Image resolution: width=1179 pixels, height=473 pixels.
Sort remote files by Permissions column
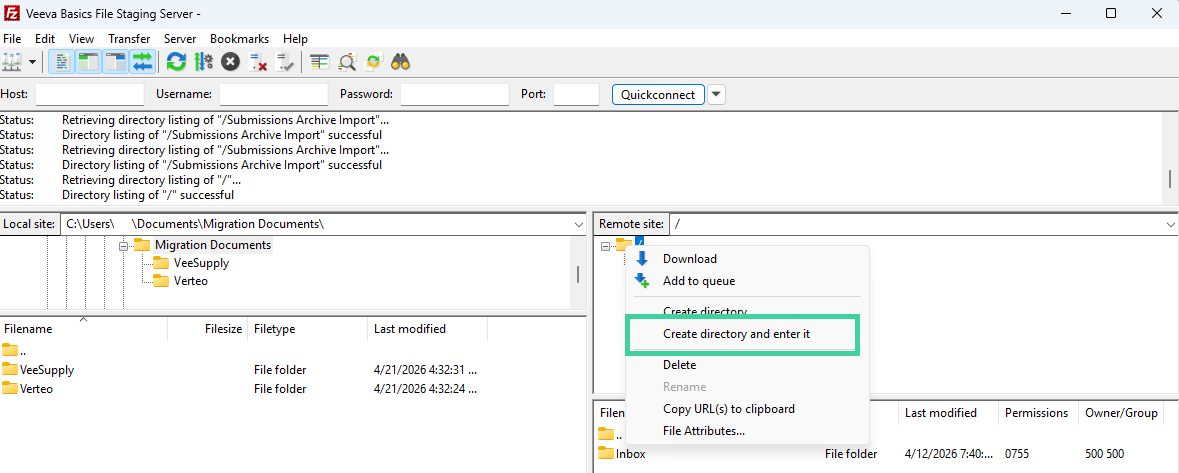point(1038,413)
